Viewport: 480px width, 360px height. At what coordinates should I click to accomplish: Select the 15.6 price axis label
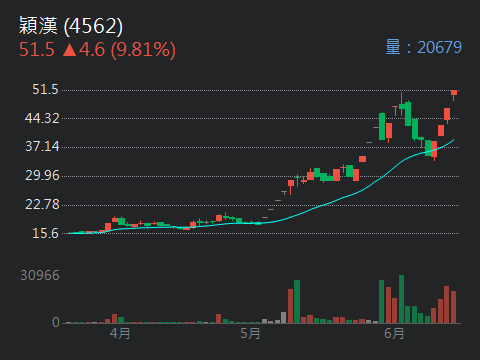pyautogui.click(x=45, y=233)
